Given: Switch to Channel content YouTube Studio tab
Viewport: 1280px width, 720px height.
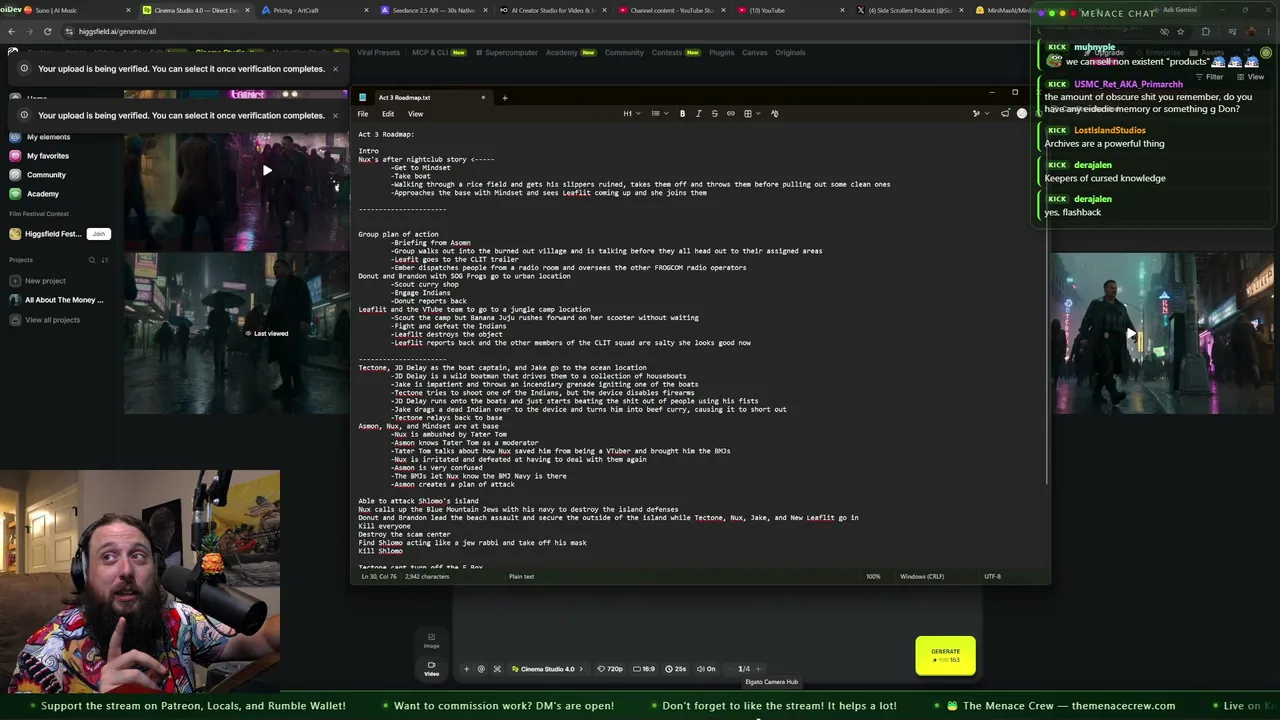Looking at the screenshot, I should (x=670, y=11).
